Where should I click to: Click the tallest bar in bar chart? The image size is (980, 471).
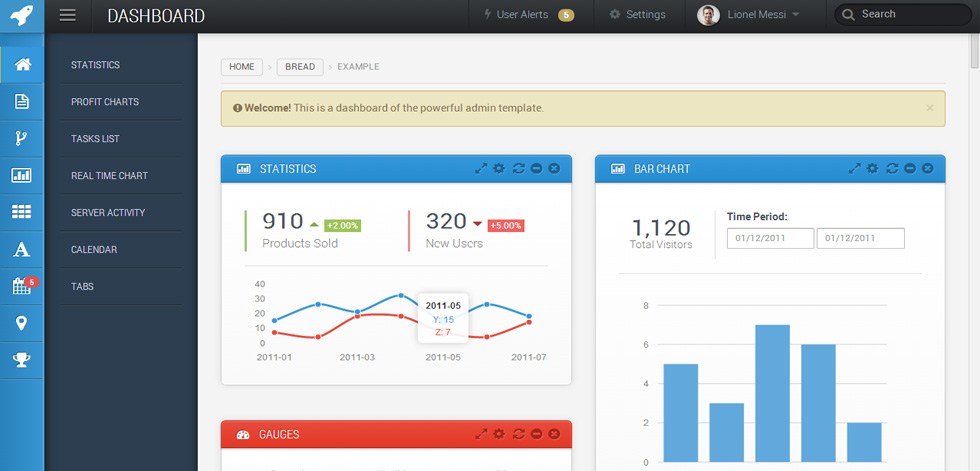772,393
